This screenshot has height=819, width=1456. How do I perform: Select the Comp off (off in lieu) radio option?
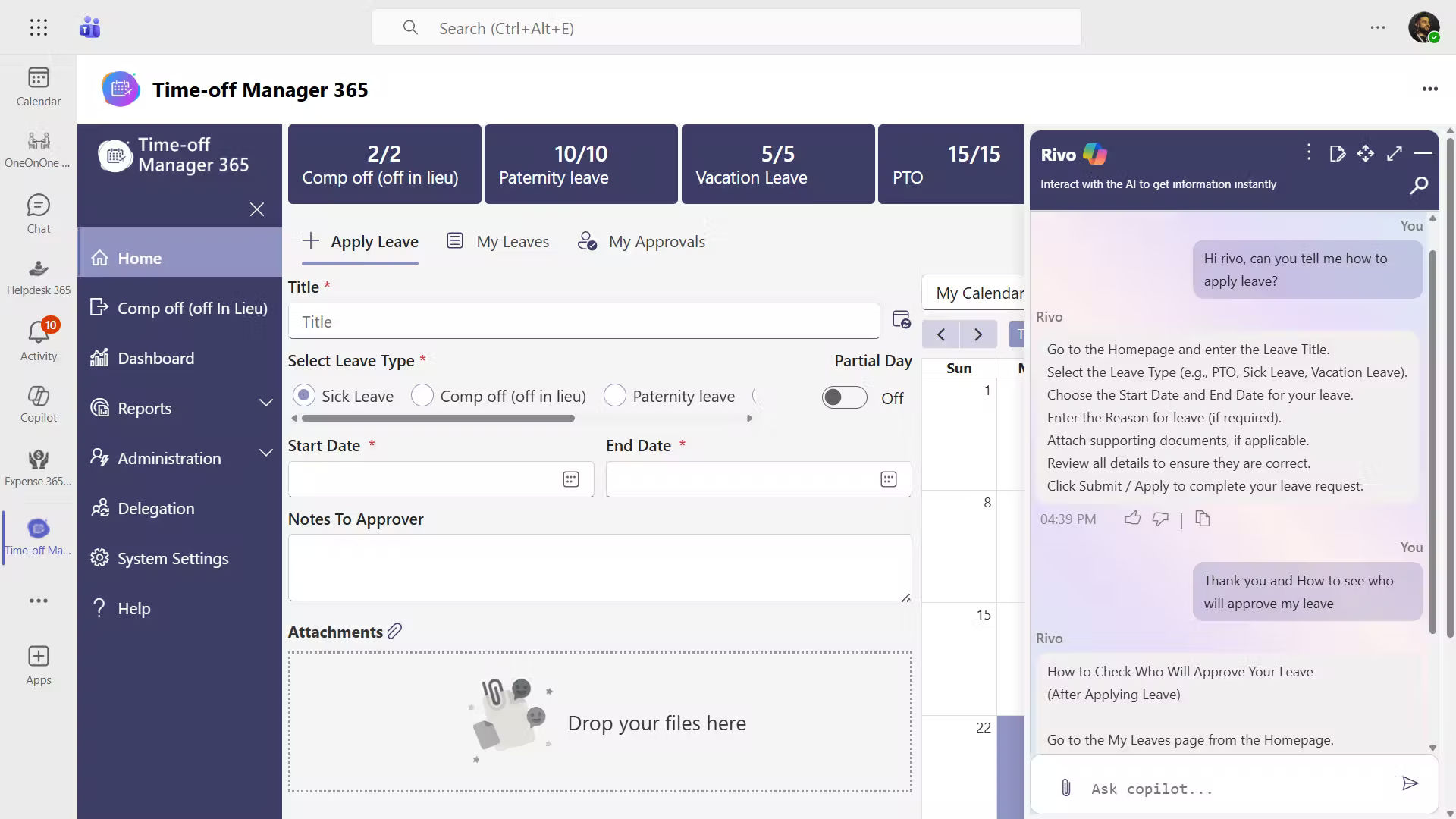click(422, 396)
